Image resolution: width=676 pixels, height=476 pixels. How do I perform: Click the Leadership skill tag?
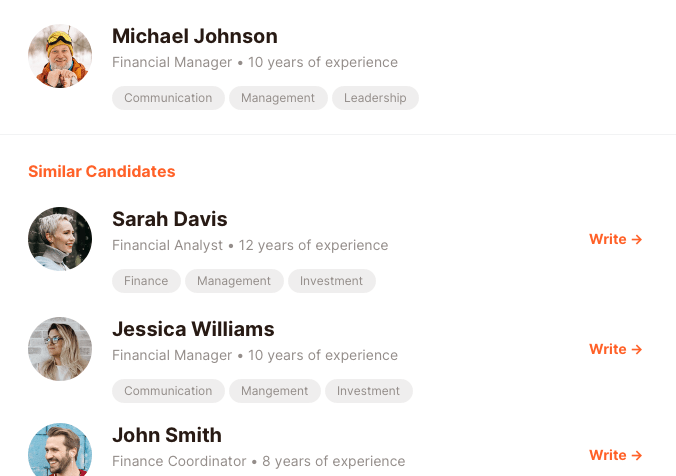(x=375, y=98)
